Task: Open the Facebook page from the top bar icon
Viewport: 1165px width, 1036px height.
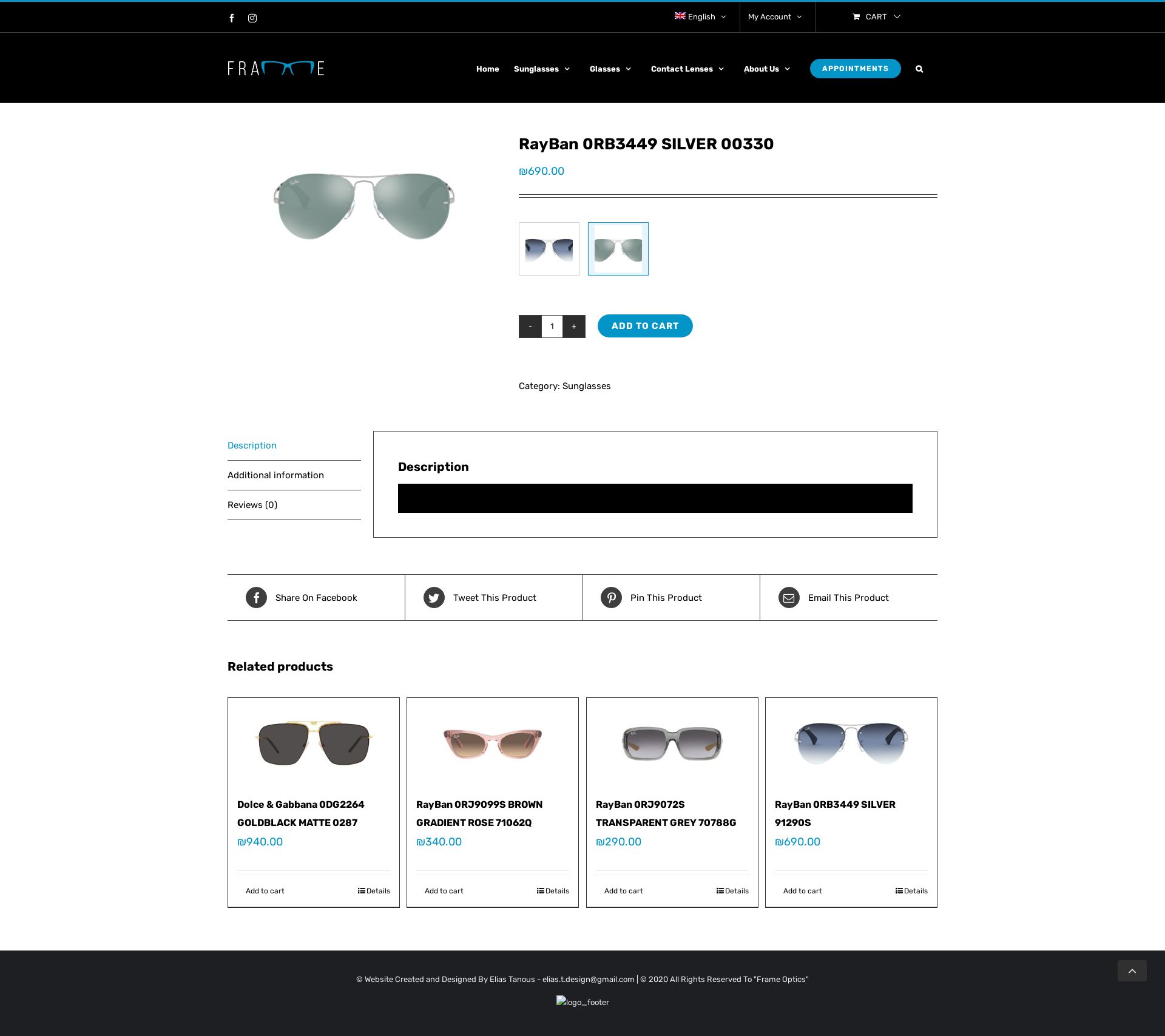Action: tap(232, 18)
